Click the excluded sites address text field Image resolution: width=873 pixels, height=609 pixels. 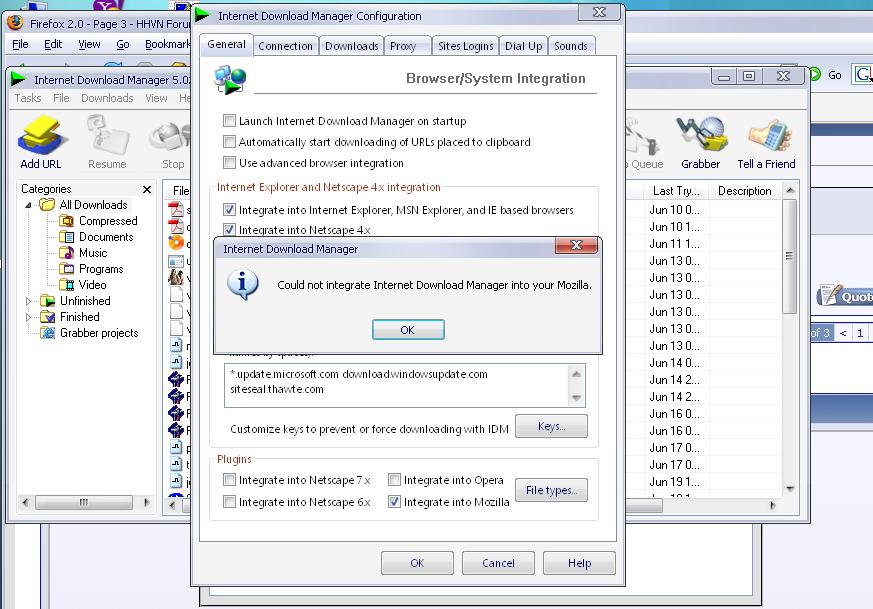point(398,385)
